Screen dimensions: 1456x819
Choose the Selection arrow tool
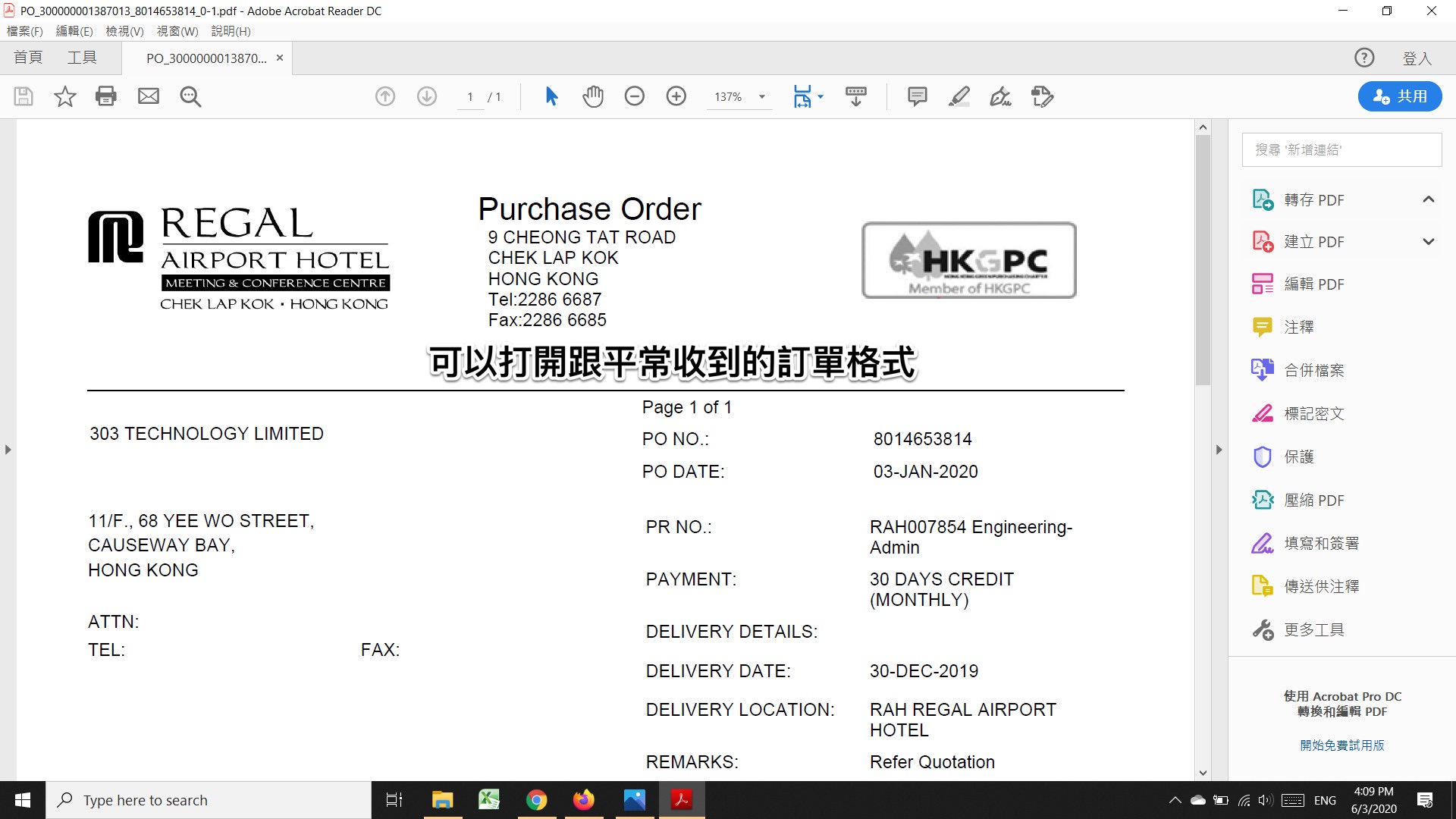coord(551,96)
